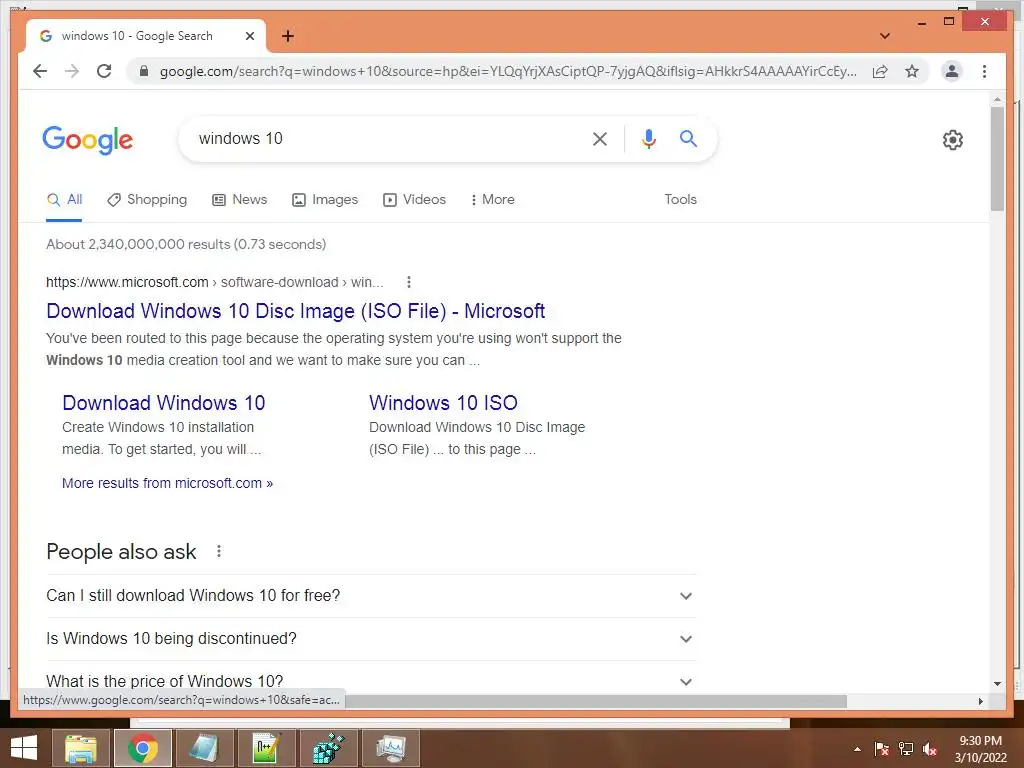Click the horizontal scrollbar thumb

click(596, 701)
